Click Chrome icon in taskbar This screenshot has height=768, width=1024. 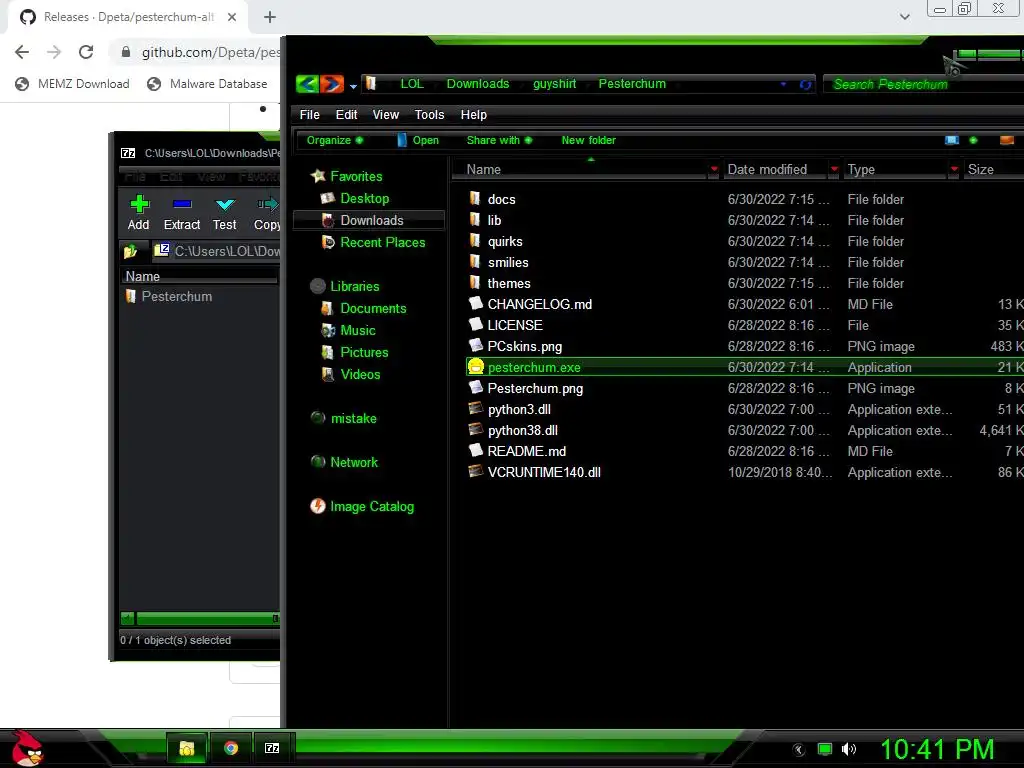pos(231,748)
